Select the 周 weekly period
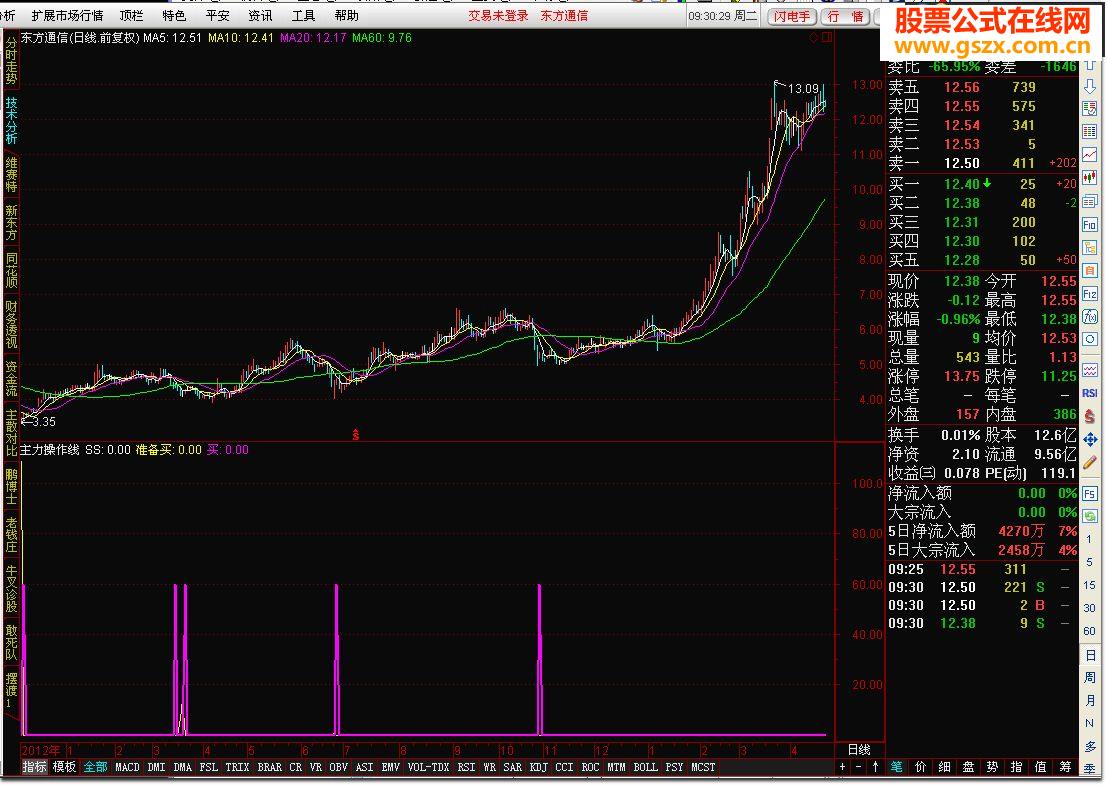1107x785 pixels. point(1089,677)
